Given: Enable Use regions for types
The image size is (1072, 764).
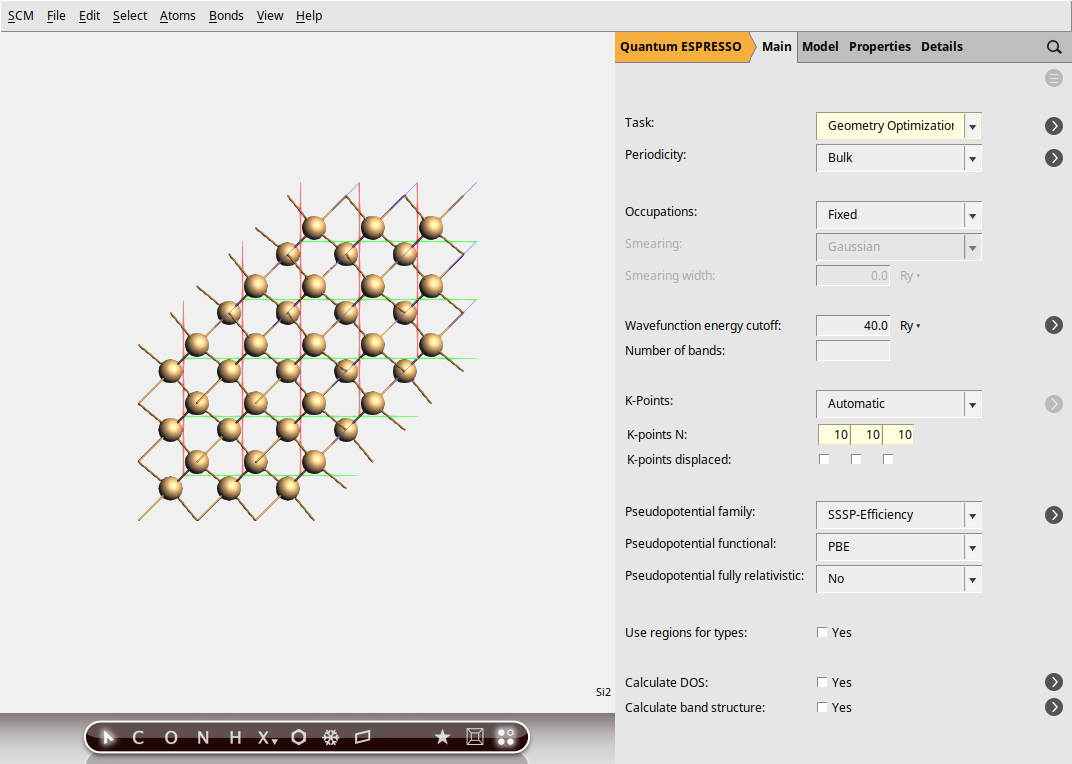Looking at the screenshot, I should pos(822,632).
